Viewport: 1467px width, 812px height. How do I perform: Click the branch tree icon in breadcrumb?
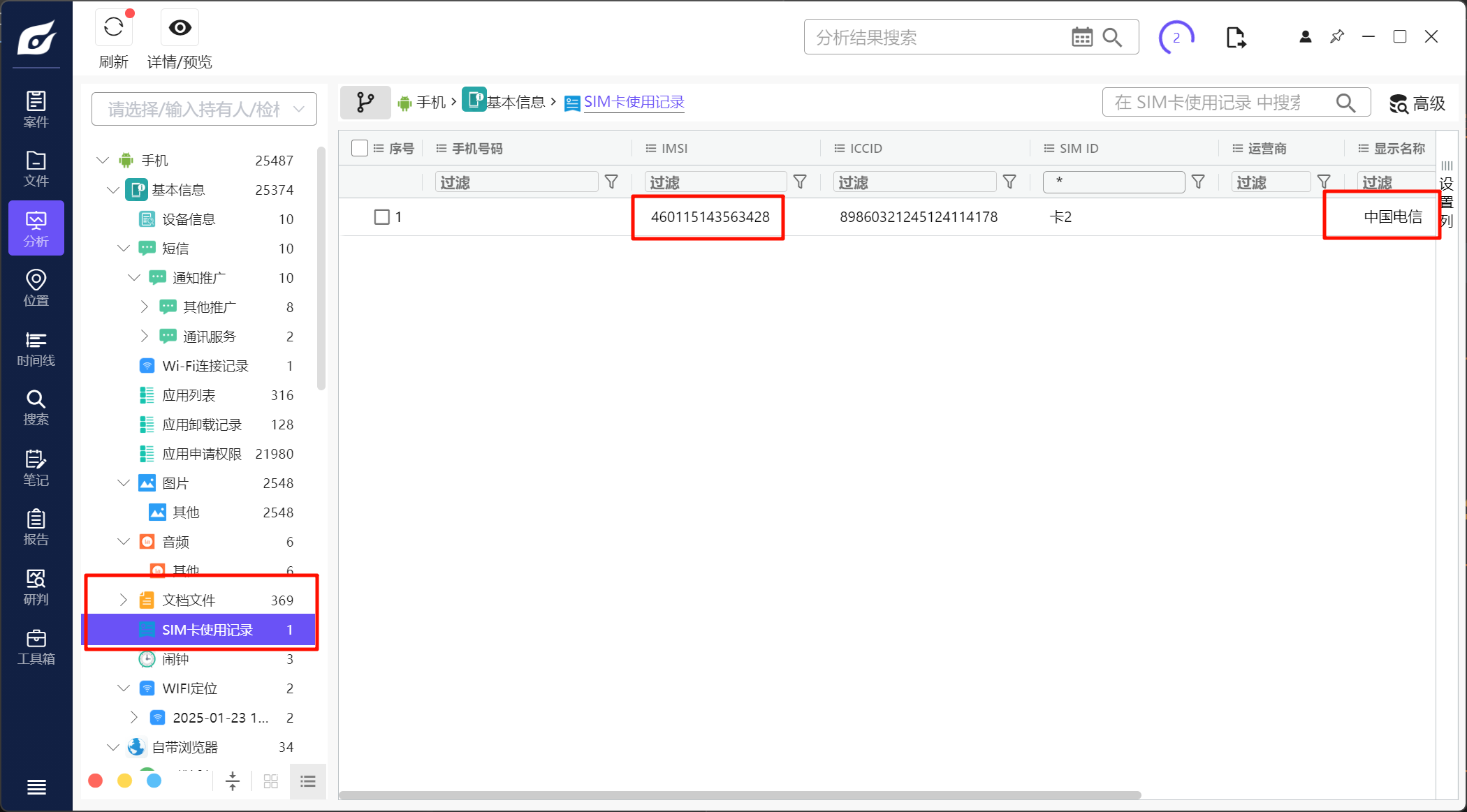(x=365, y=103)
